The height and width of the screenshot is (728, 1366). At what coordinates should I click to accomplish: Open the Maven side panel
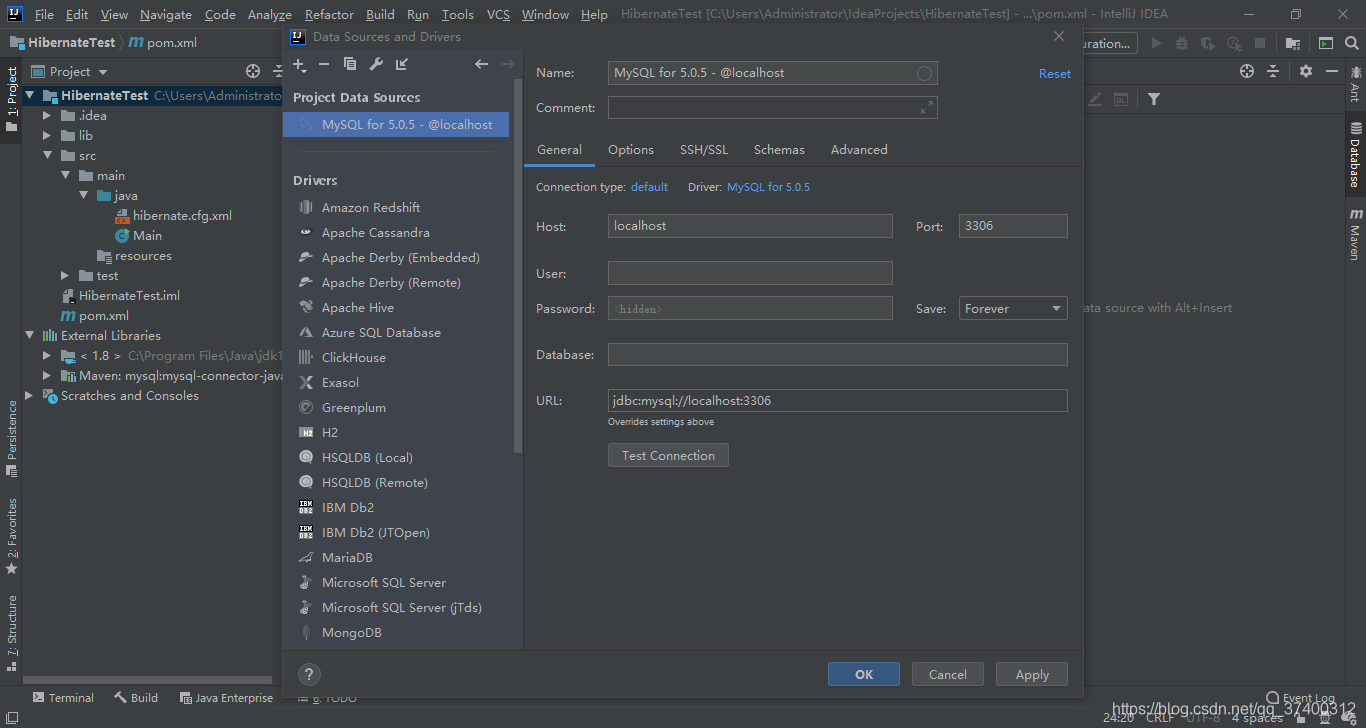coord(1355,234)
